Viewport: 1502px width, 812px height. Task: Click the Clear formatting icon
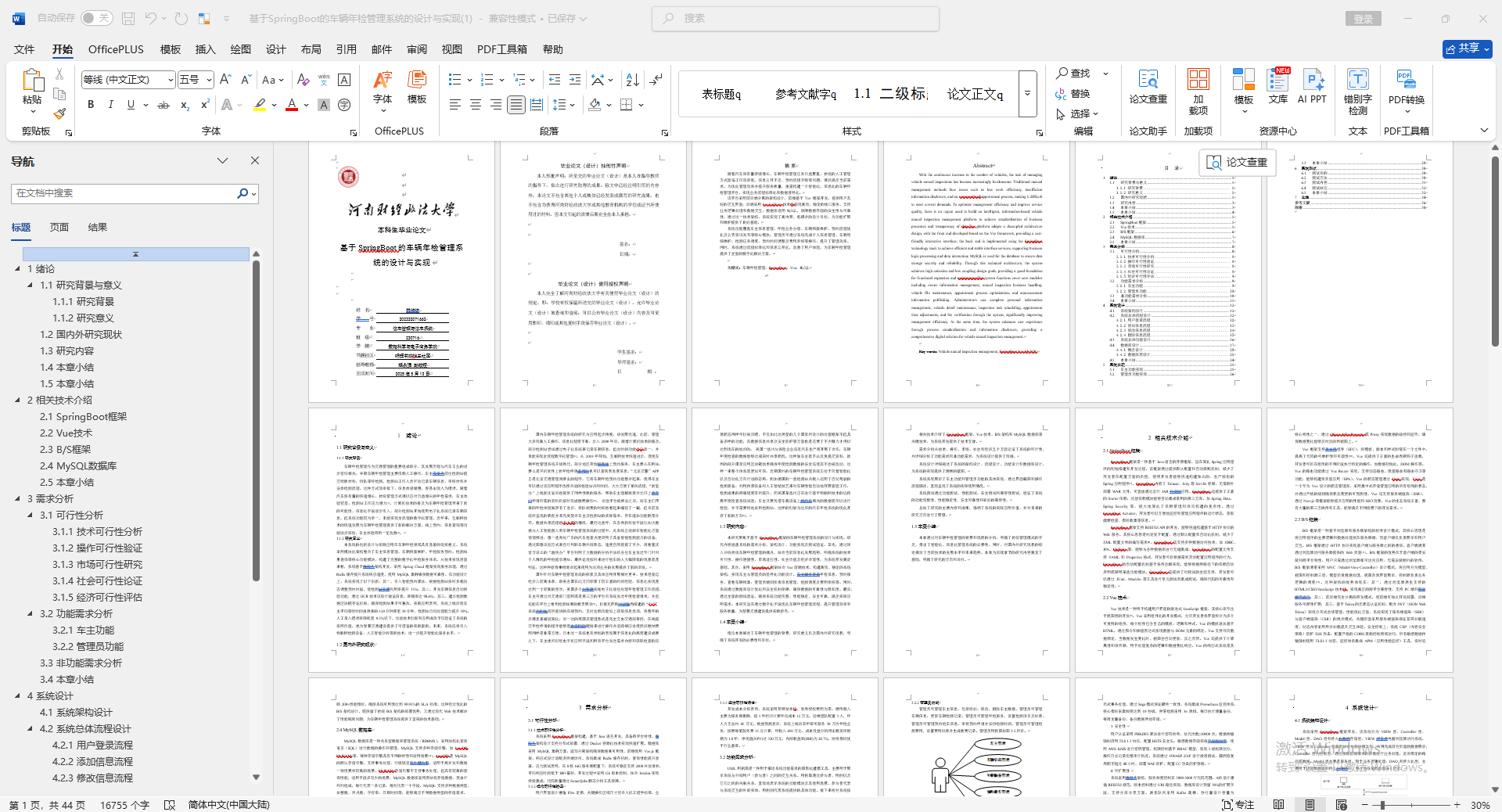[304, 80]
